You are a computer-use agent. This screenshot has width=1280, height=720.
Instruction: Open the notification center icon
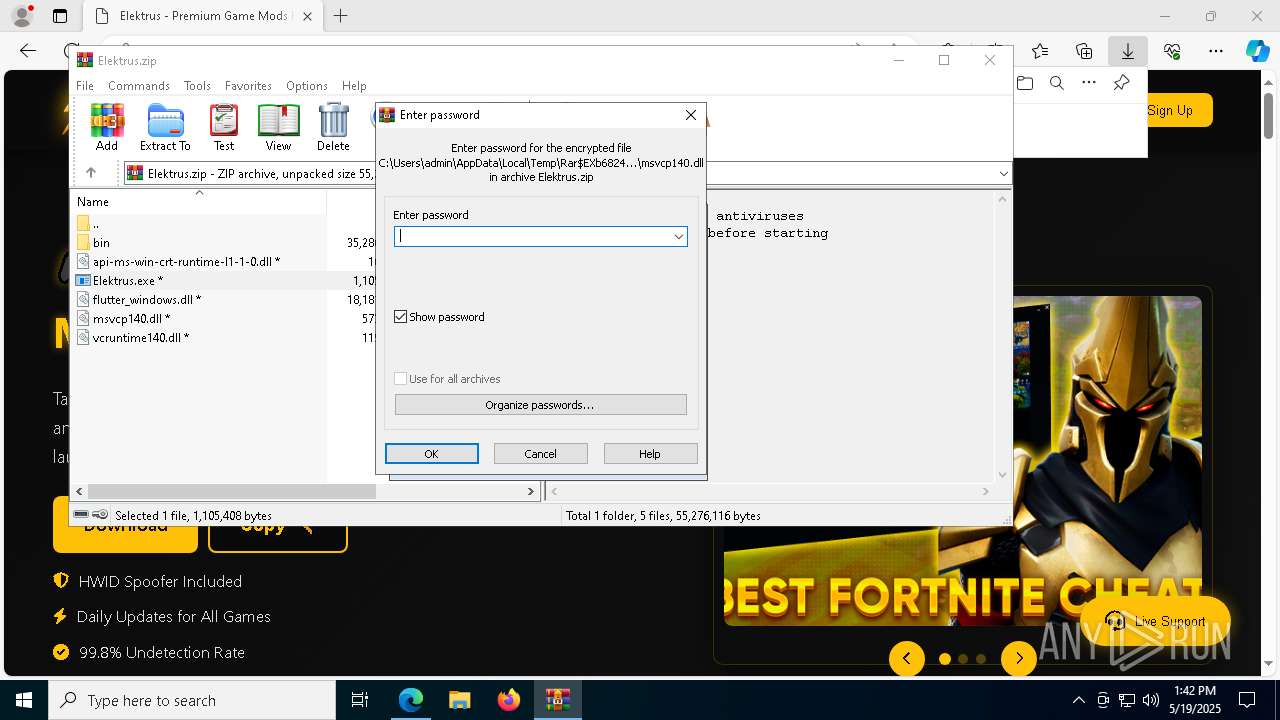tap(1247, 700)
